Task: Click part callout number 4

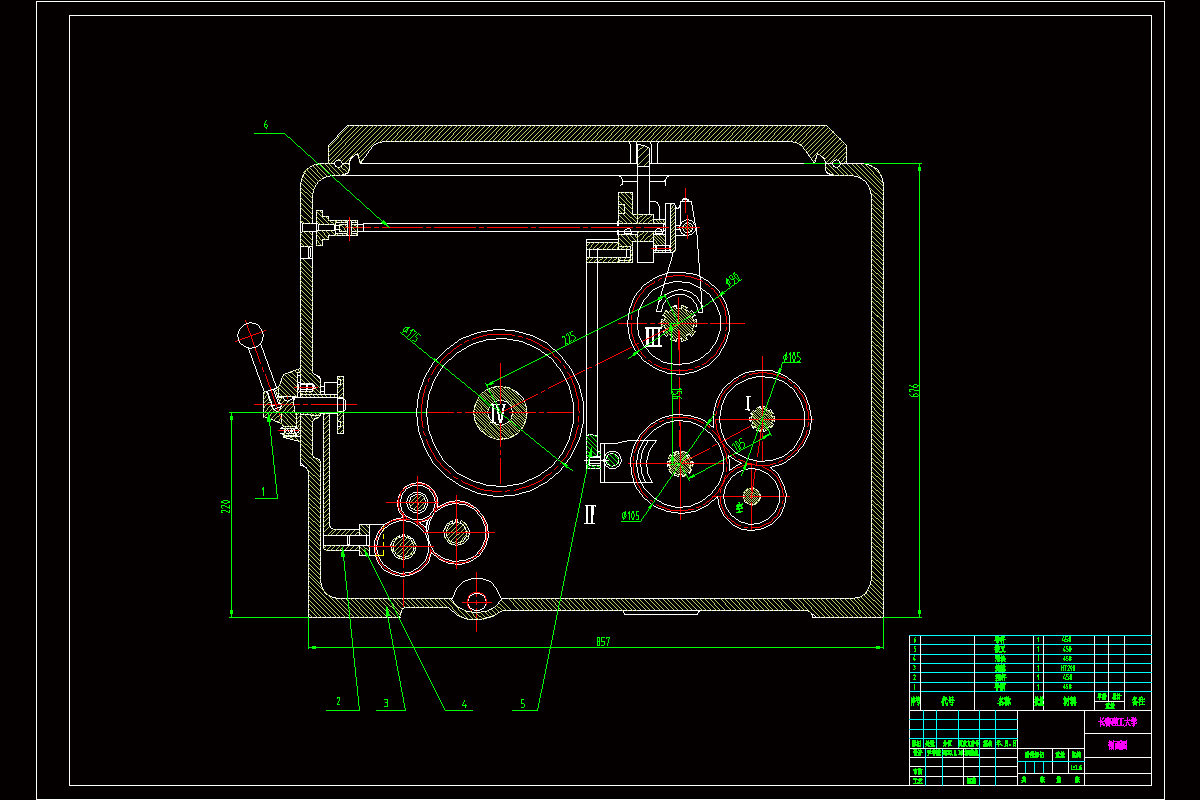Action: pos(464,703)
